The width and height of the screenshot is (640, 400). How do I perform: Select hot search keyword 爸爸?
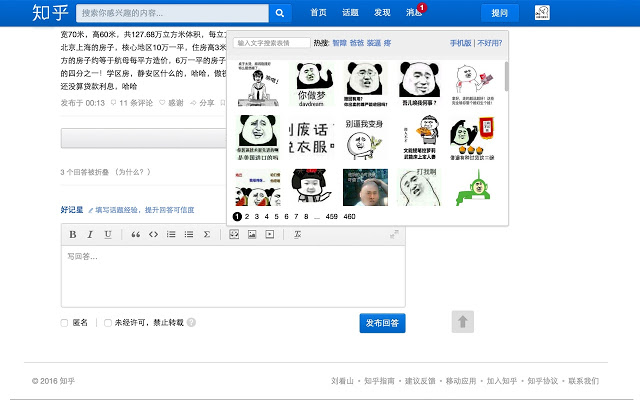(x=357, y=43)
